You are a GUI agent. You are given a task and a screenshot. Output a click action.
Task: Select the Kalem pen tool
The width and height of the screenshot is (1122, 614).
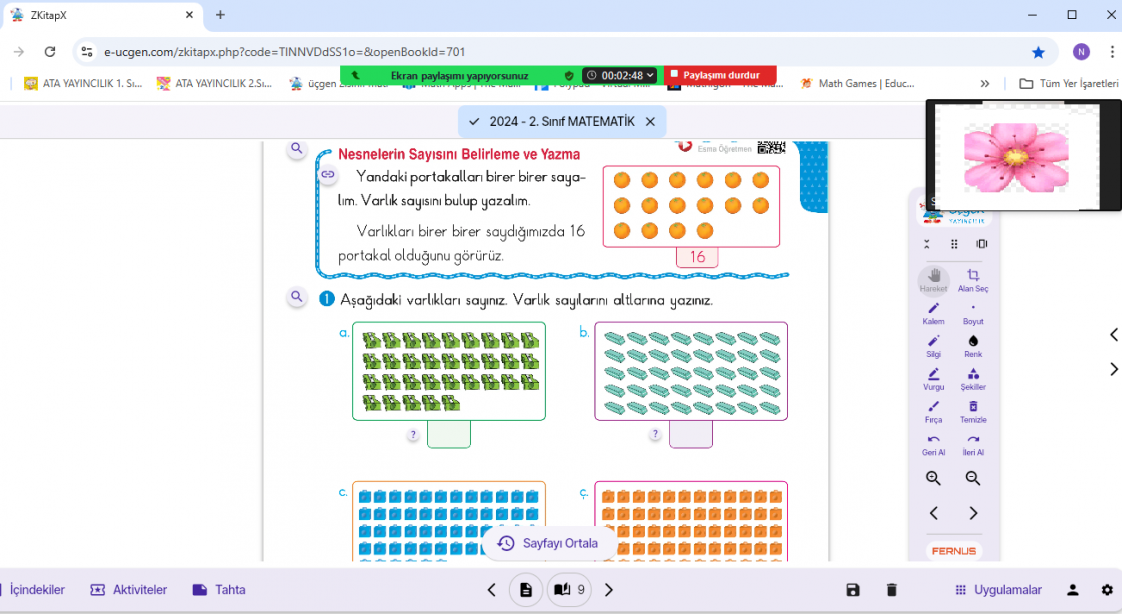tap(933, 312)
